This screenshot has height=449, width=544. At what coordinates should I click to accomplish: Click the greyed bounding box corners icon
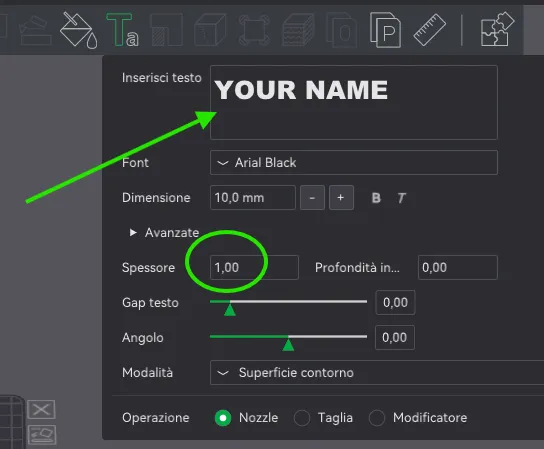tap(254, 30)
